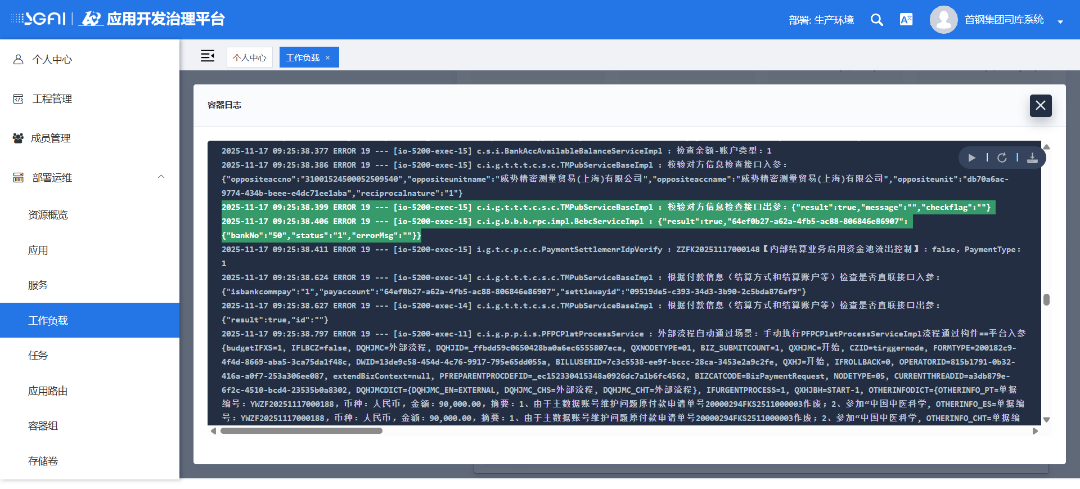Navigate to 应用路由 in sidebar
This screenshot has width=1080, height=489.
(x=48, y=390)
